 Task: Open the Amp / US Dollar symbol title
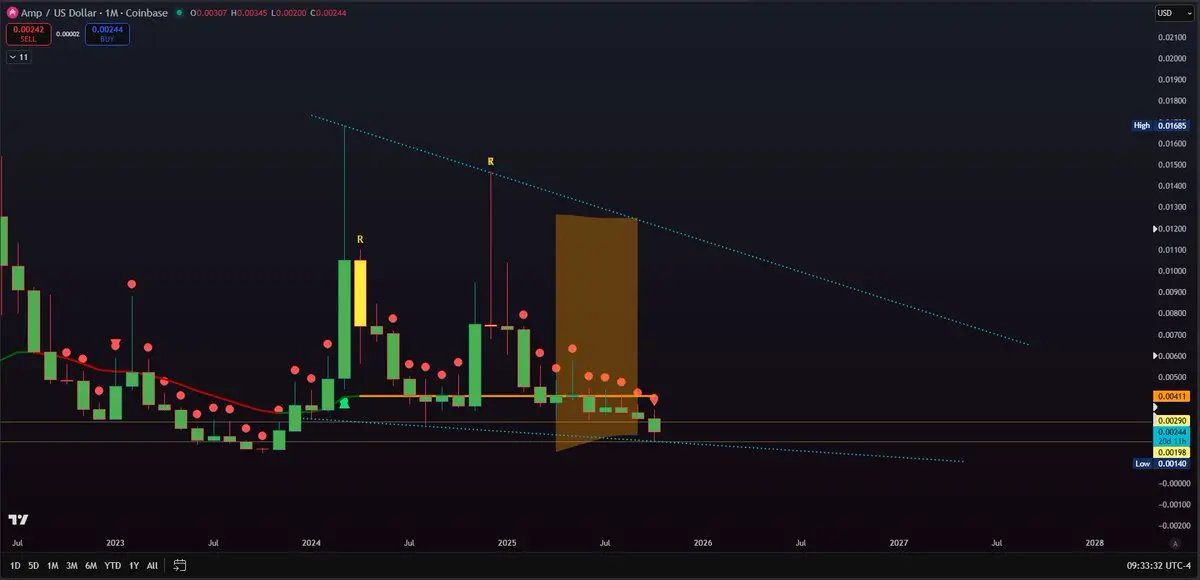pyautogui.click(x=92, y=13)
